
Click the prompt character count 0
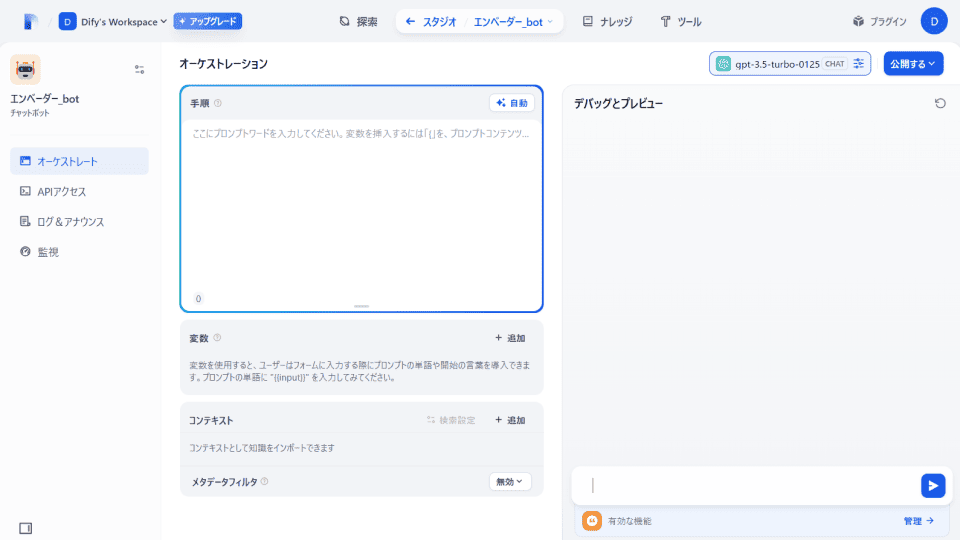pos(198,299)
